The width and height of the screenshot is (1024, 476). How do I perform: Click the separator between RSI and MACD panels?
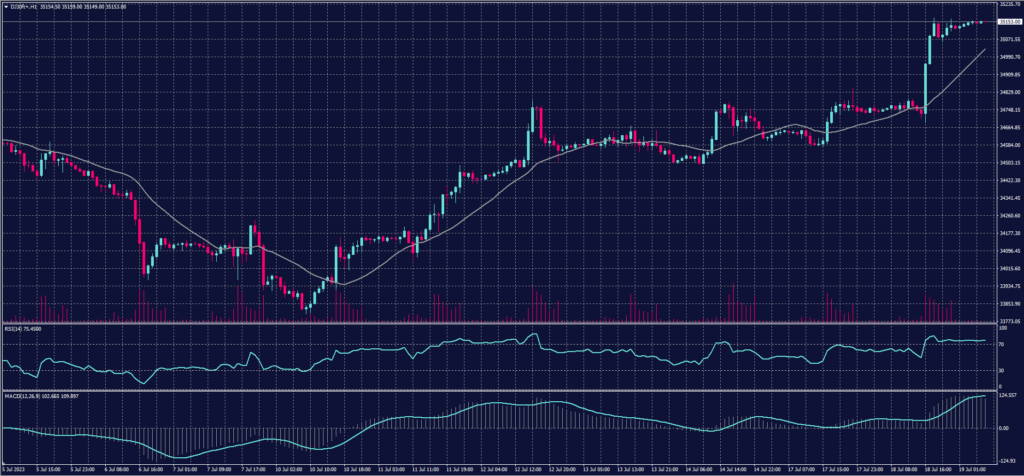point(500,391)
